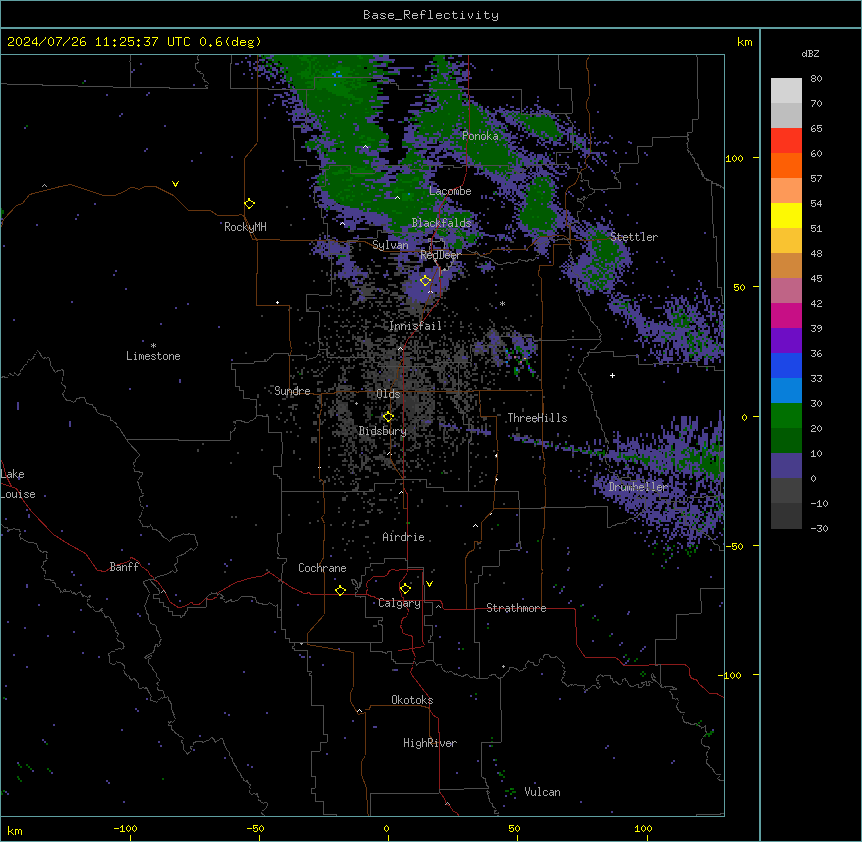Click the Base_Reflectivity title
This screenshot has width=862, height=842.
point(431,15)
